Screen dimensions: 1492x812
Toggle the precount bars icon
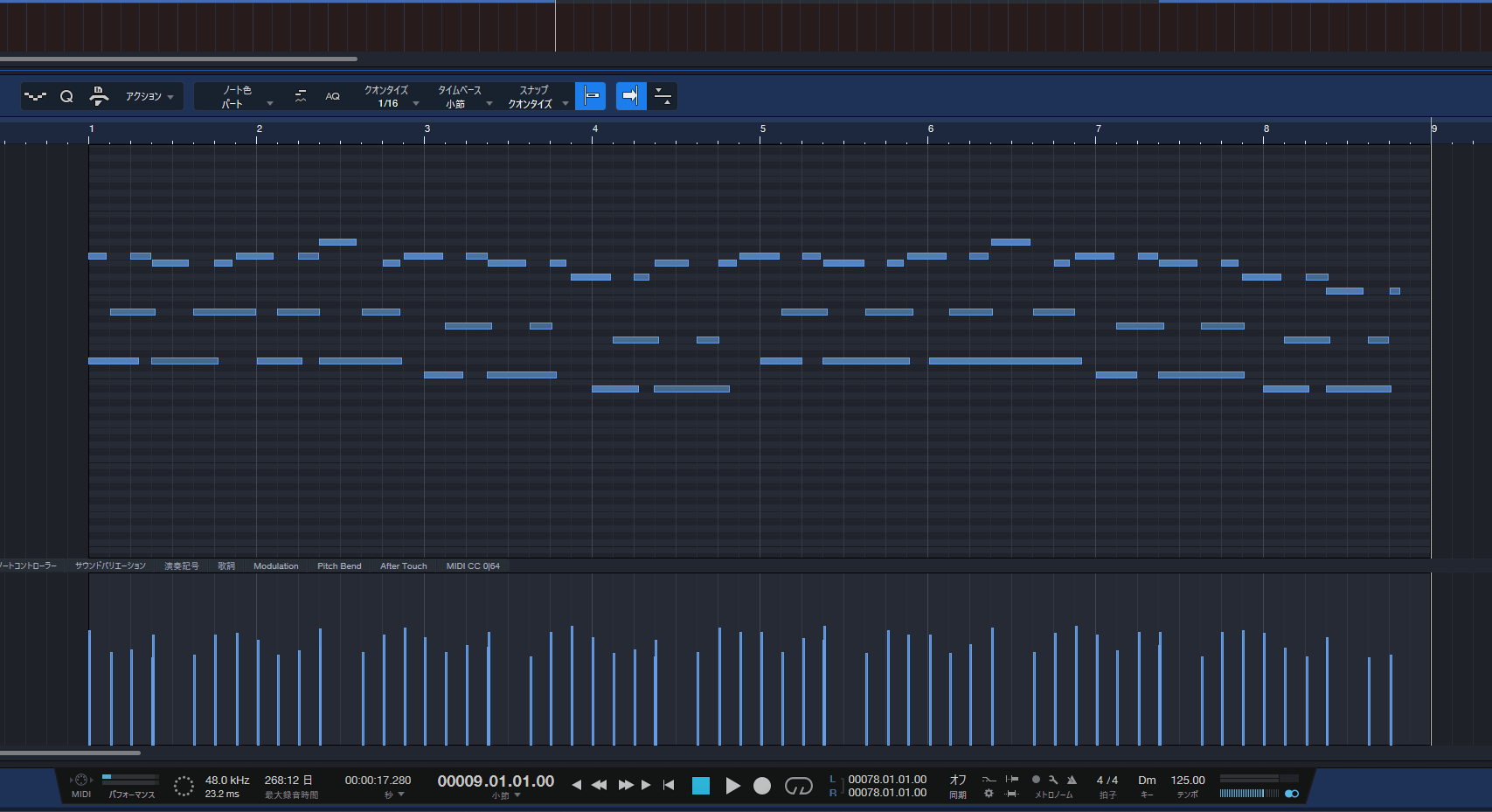click(x=1012, y=794)
